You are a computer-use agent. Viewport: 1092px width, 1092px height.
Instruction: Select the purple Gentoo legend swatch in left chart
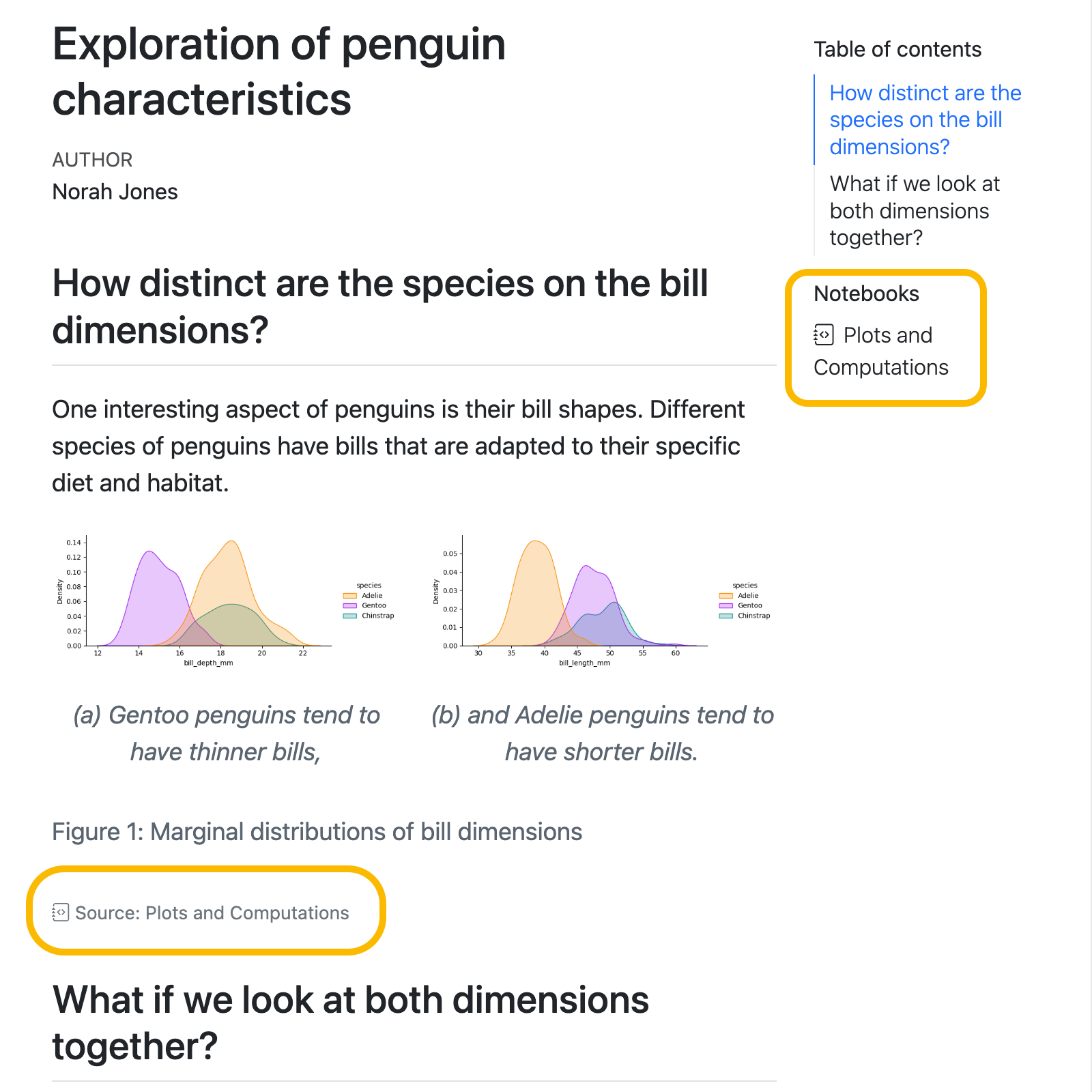[x=349, y=606]
